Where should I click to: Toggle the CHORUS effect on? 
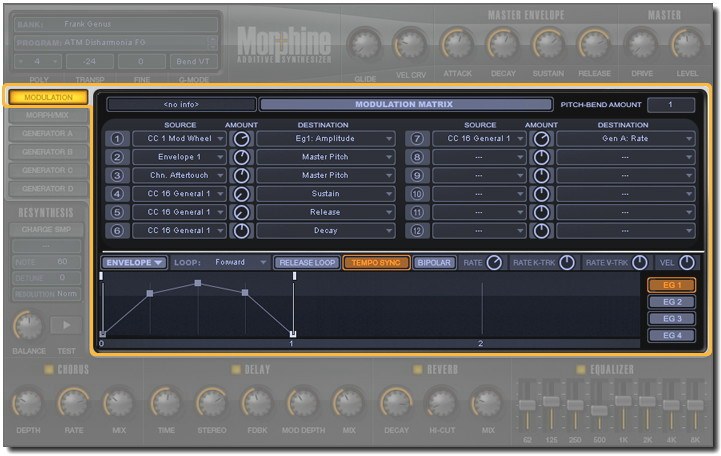tap(48, 369)
